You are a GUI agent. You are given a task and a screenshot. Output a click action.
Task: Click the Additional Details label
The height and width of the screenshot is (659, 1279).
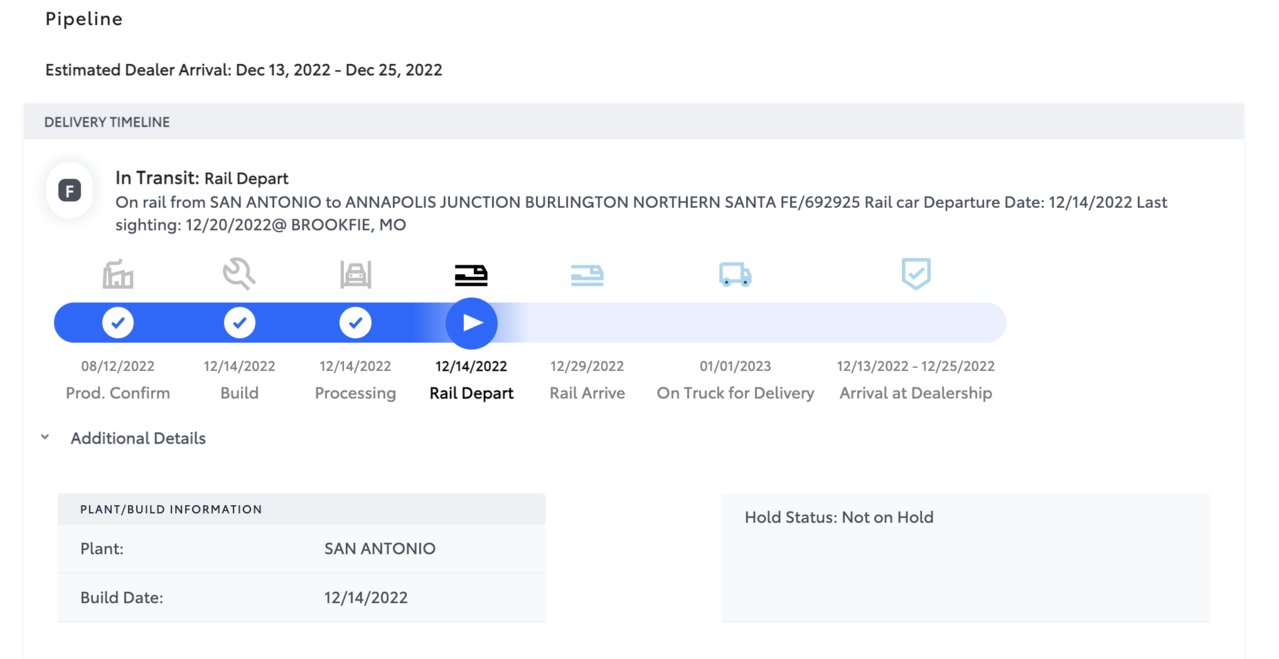click(138, 438)
